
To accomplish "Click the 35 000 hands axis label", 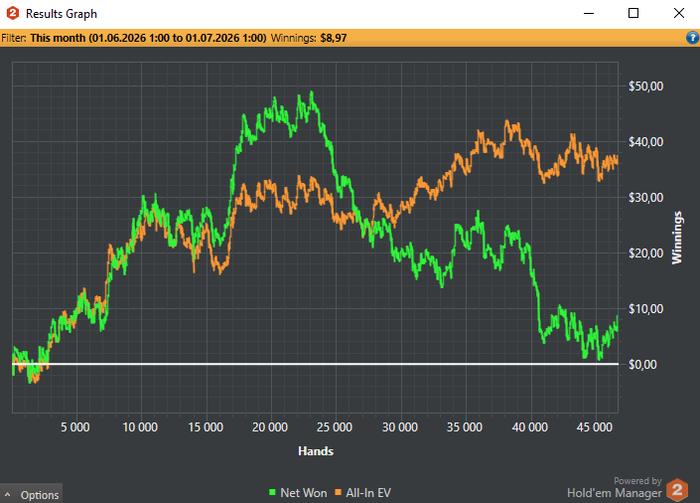I will (464, 427).
